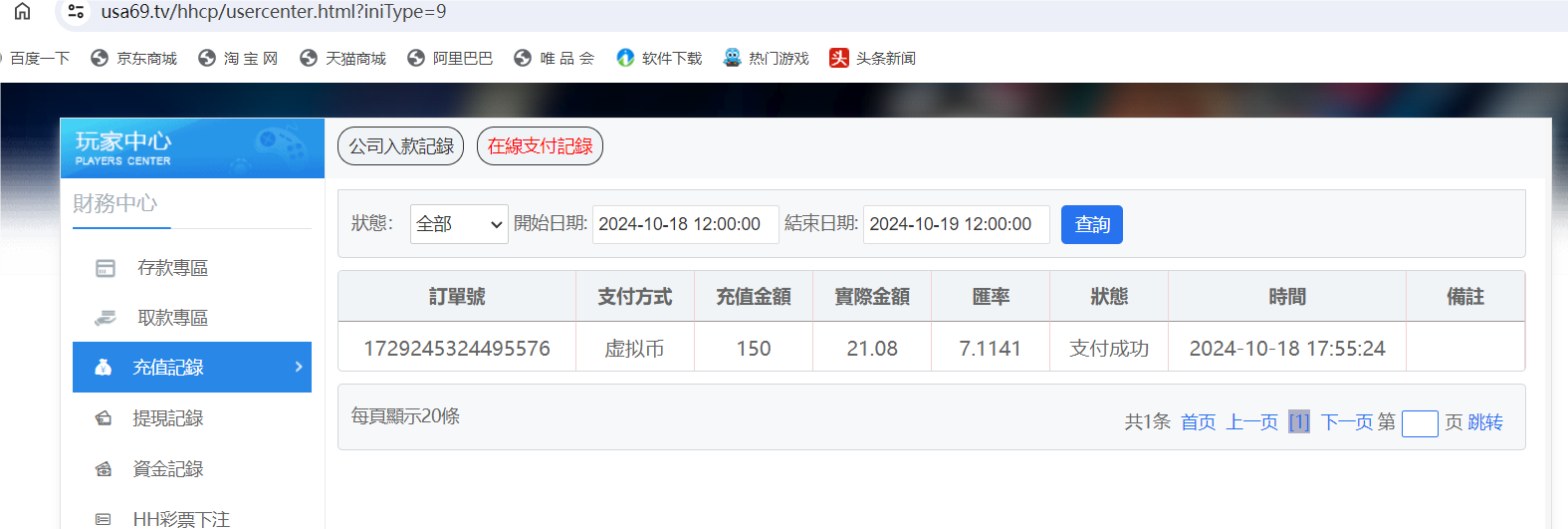
Task: Open the 京东商城 bookmark label
Action: click(x=146, y=59)
